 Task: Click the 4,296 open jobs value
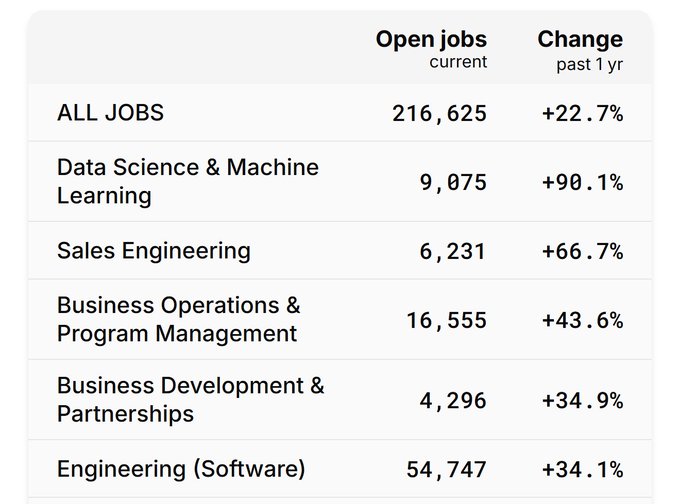coord(453,400)
